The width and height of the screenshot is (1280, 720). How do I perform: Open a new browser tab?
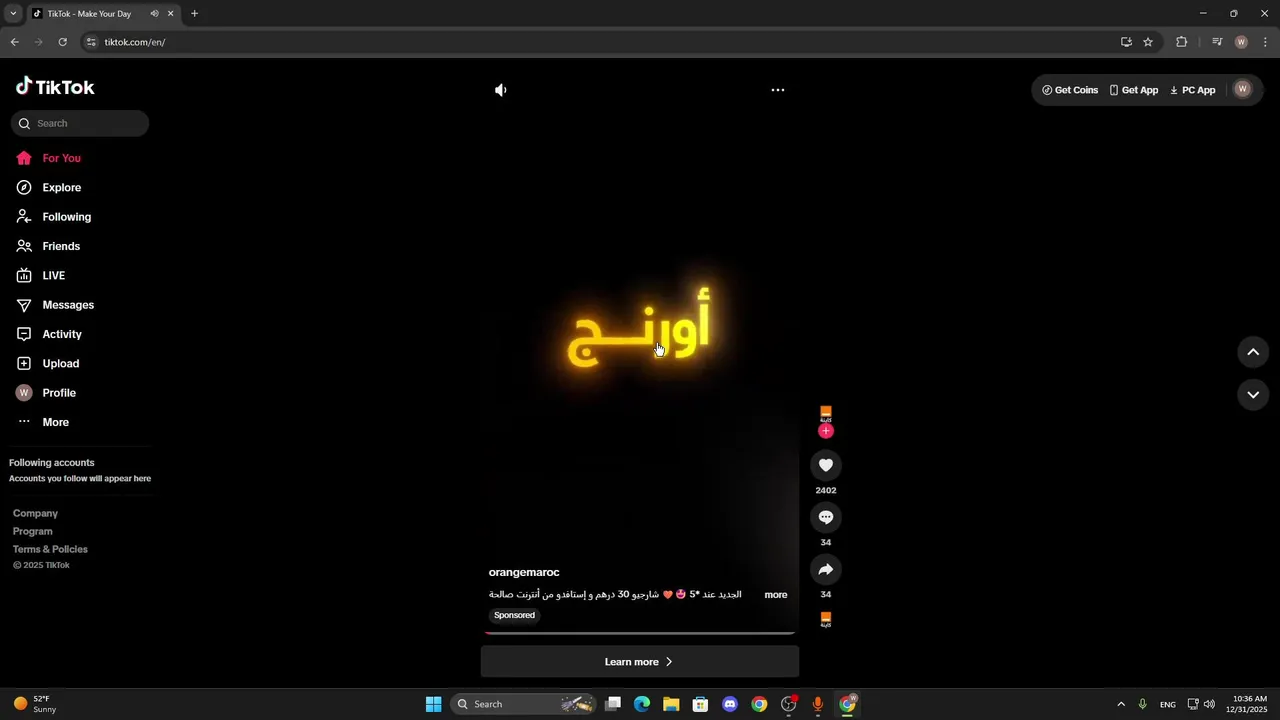194,14
